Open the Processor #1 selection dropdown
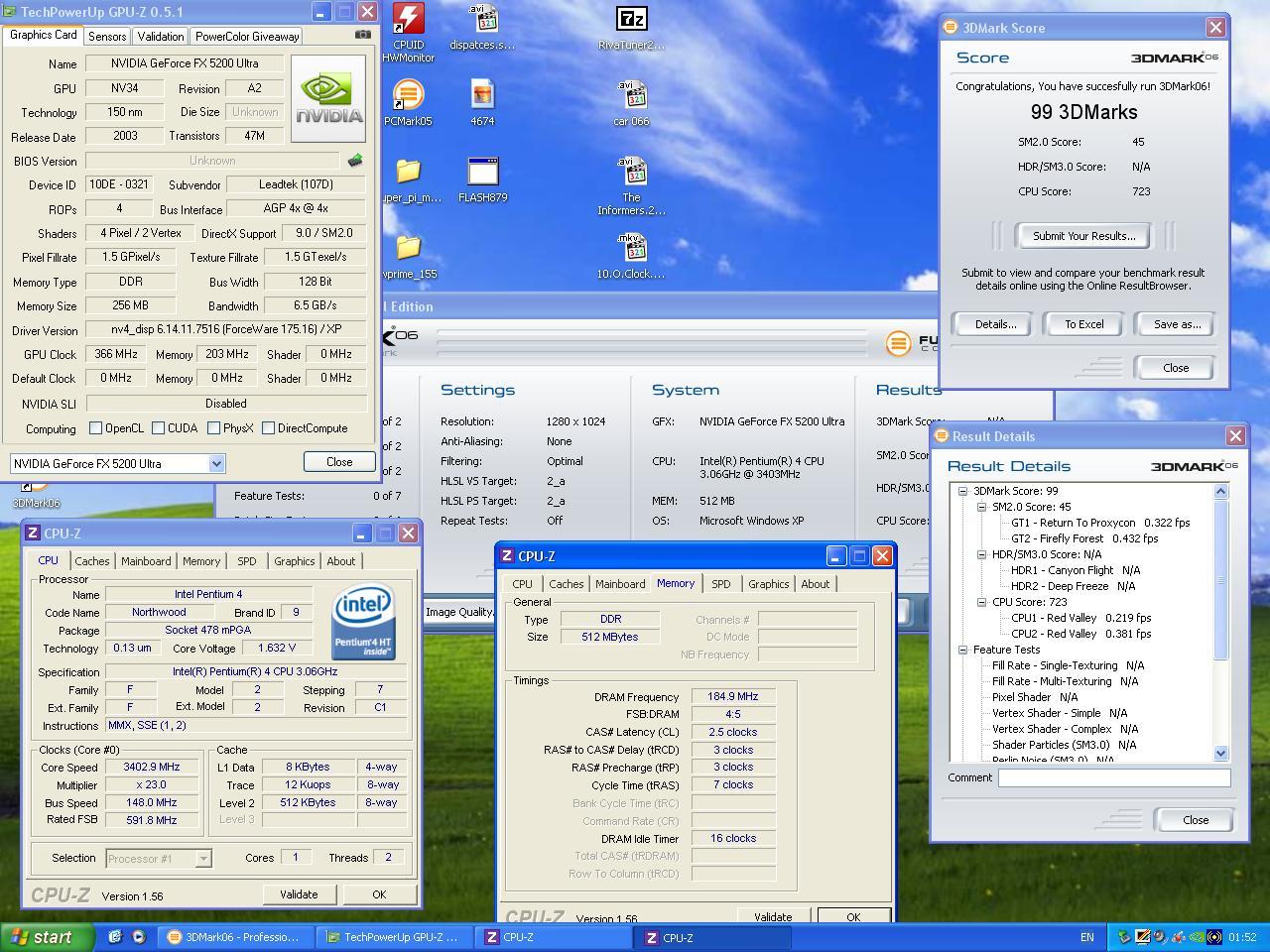 pyautogui.click(x=203, y=859)
